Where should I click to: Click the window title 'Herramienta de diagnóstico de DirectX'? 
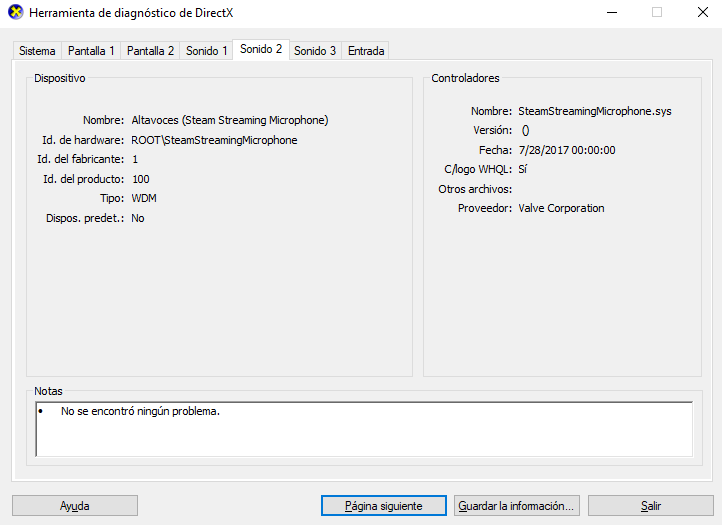(131, 13)
